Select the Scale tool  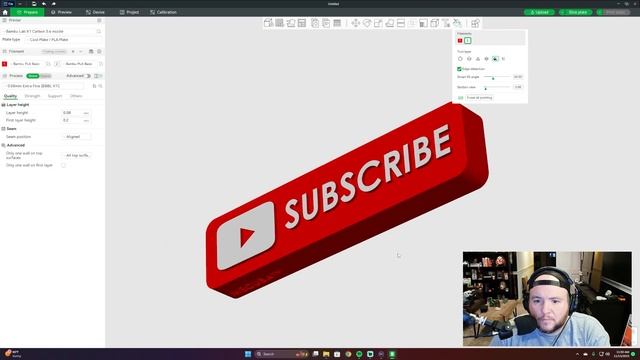click(378, 23)
